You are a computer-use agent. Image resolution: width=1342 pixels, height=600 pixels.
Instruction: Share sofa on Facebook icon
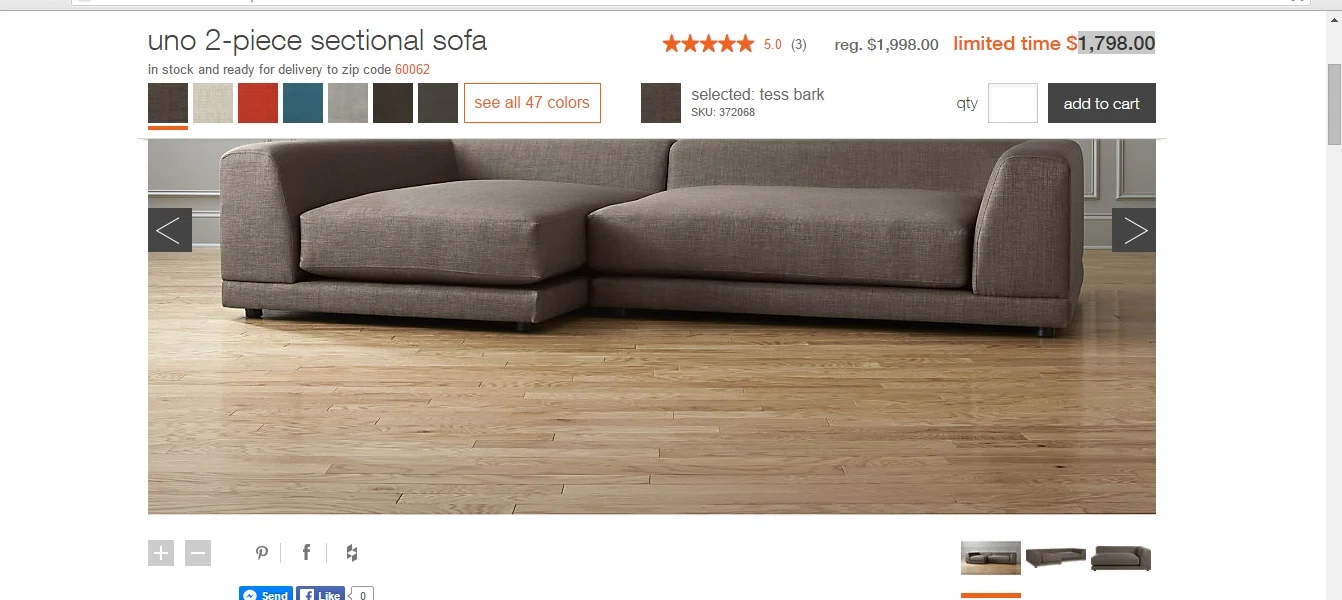306,553
